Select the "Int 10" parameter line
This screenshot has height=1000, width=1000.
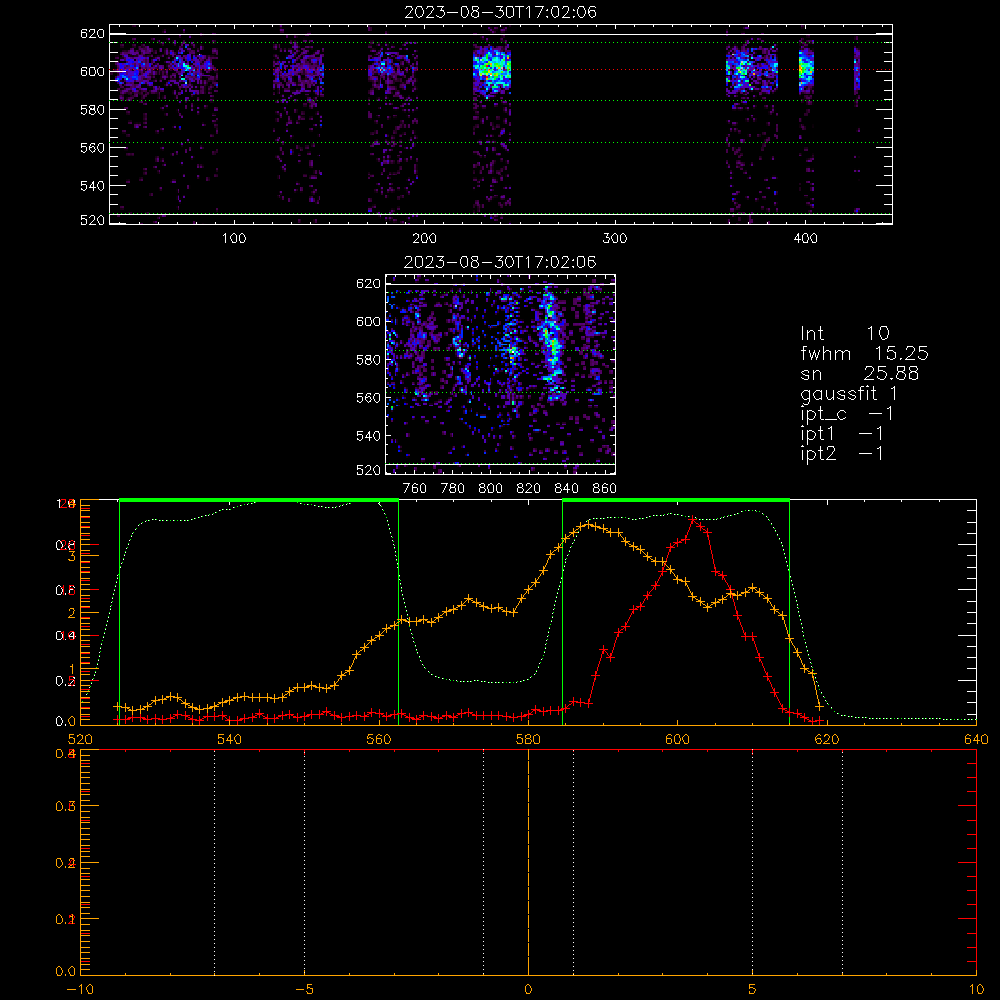(x=844, y=333)
